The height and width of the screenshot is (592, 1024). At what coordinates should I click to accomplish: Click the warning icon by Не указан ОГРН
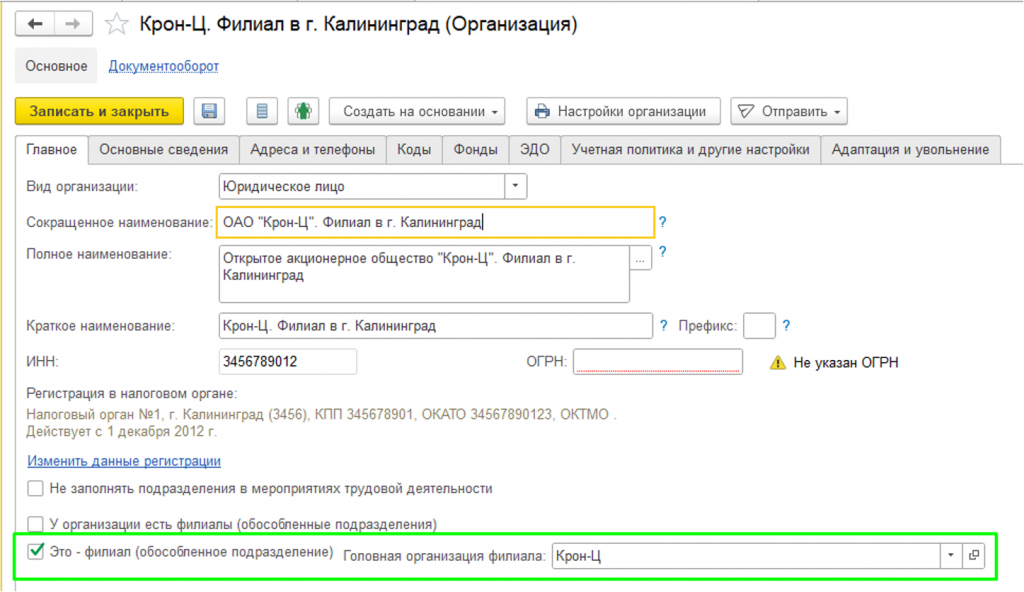777,363
